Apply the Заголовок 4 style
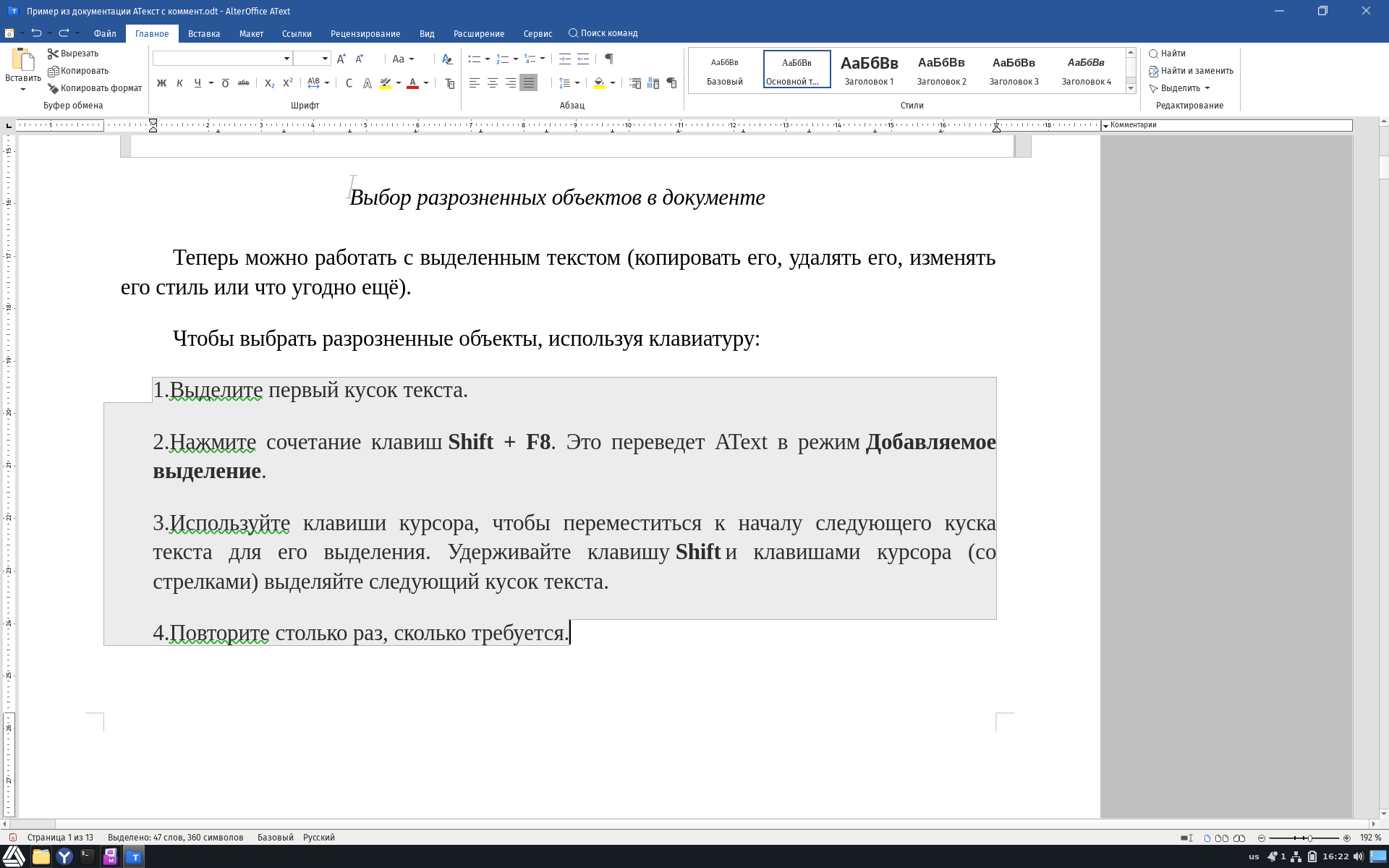 click(x=1086, y=69)
